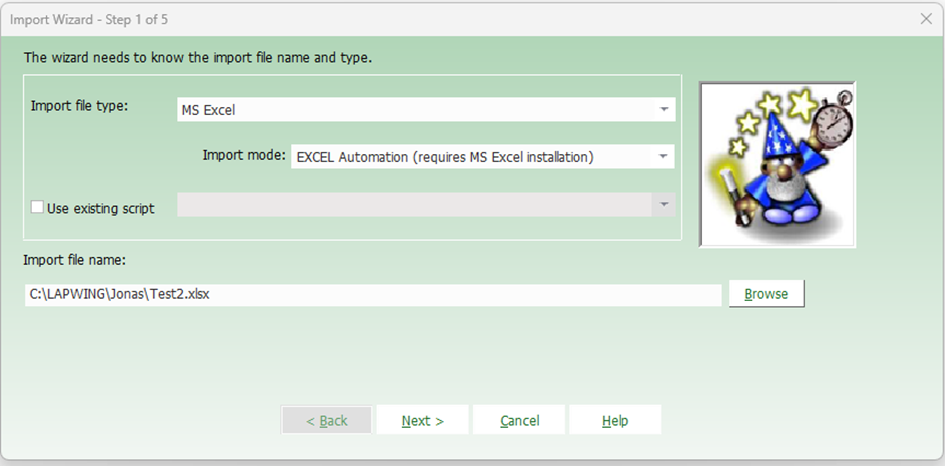
Task: Click the EXCEL Automation import mode field
Action: 470,156
